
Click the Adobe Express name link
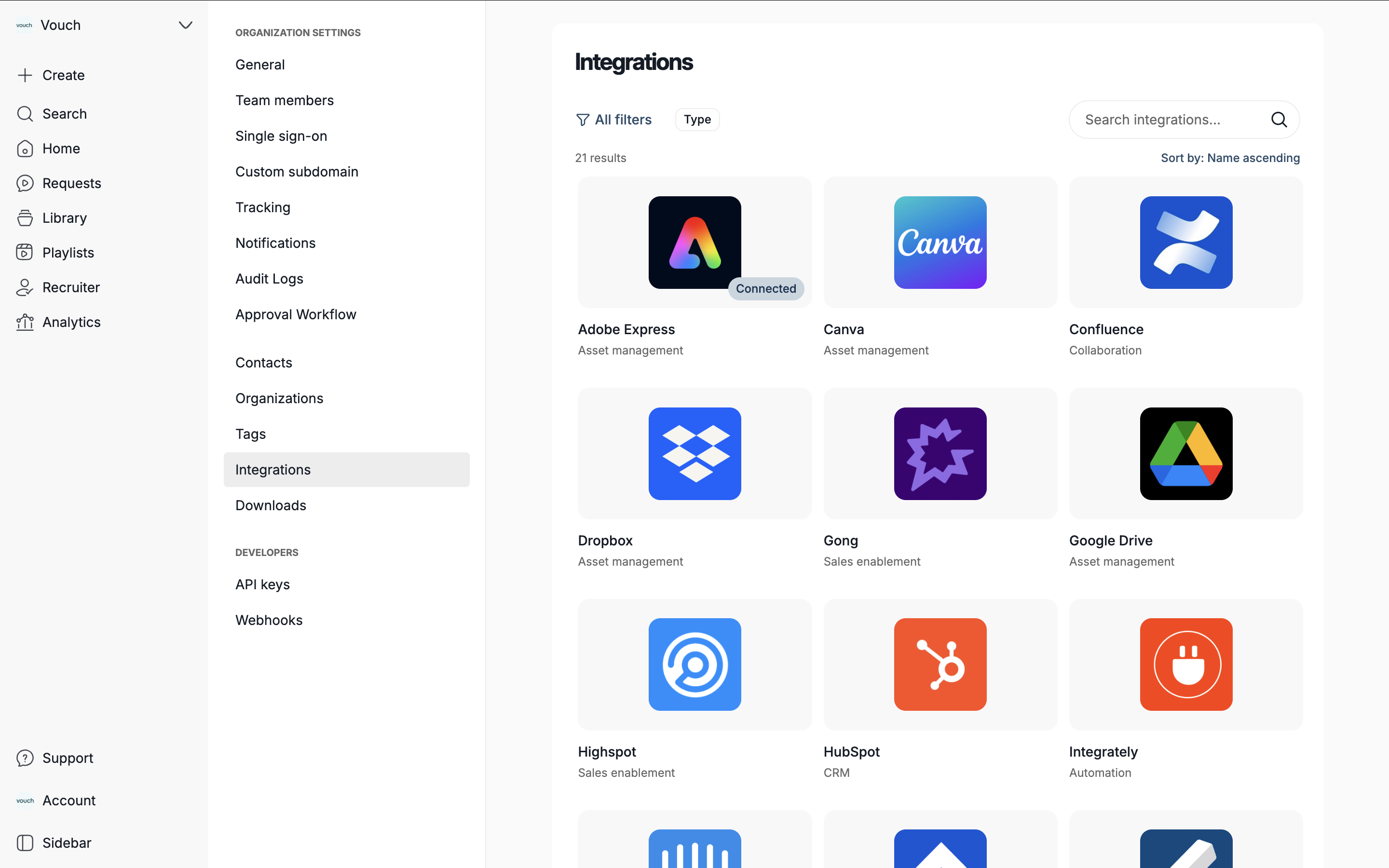tap(626, 329)
